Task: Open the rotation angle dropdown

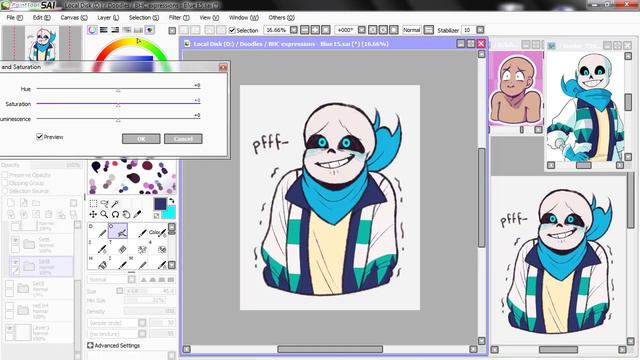Action: point(362,30)
